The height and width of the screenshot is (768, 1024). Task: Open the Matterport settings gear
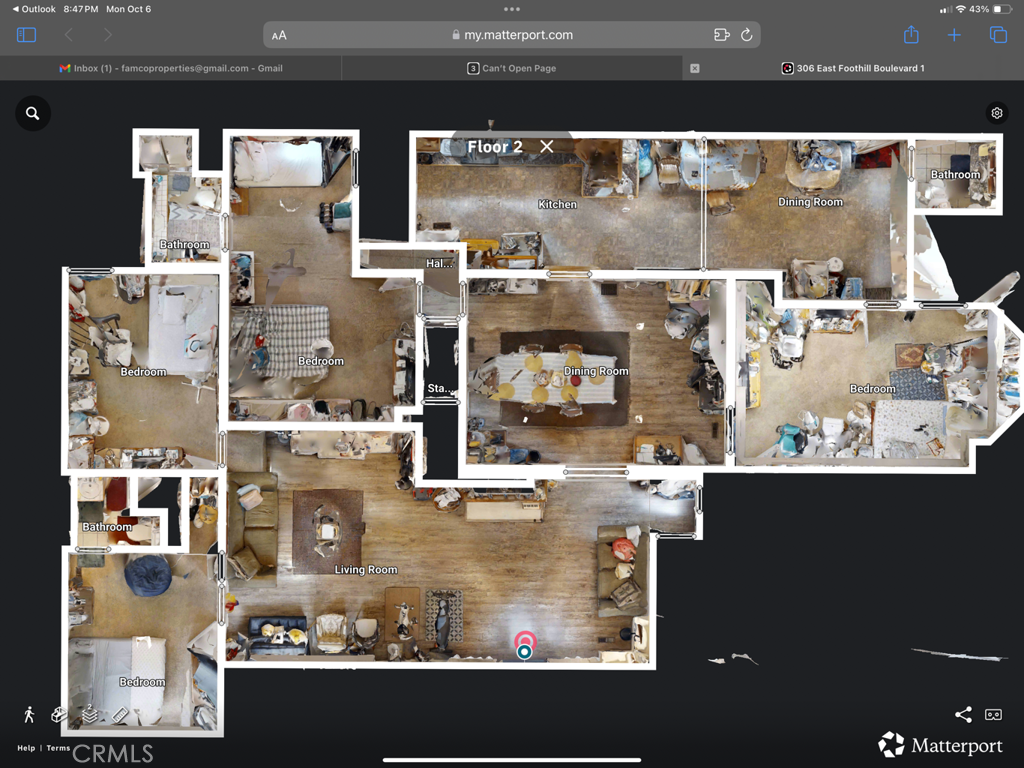coord(996,112)
